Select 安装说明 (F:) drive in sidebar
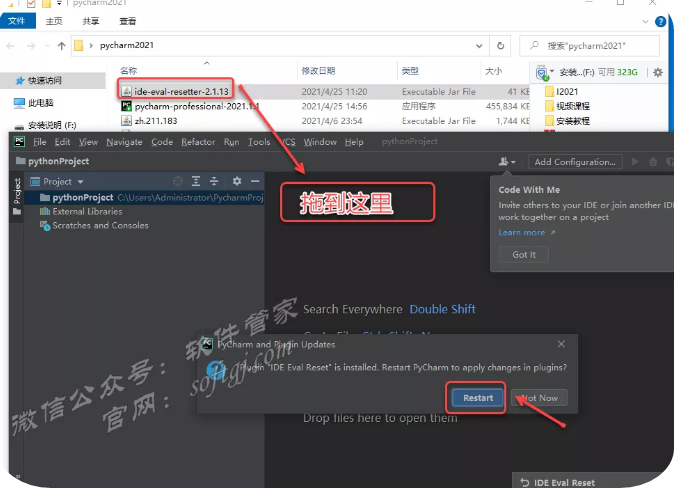Screen dimensions: 677x490 [52, 125]
